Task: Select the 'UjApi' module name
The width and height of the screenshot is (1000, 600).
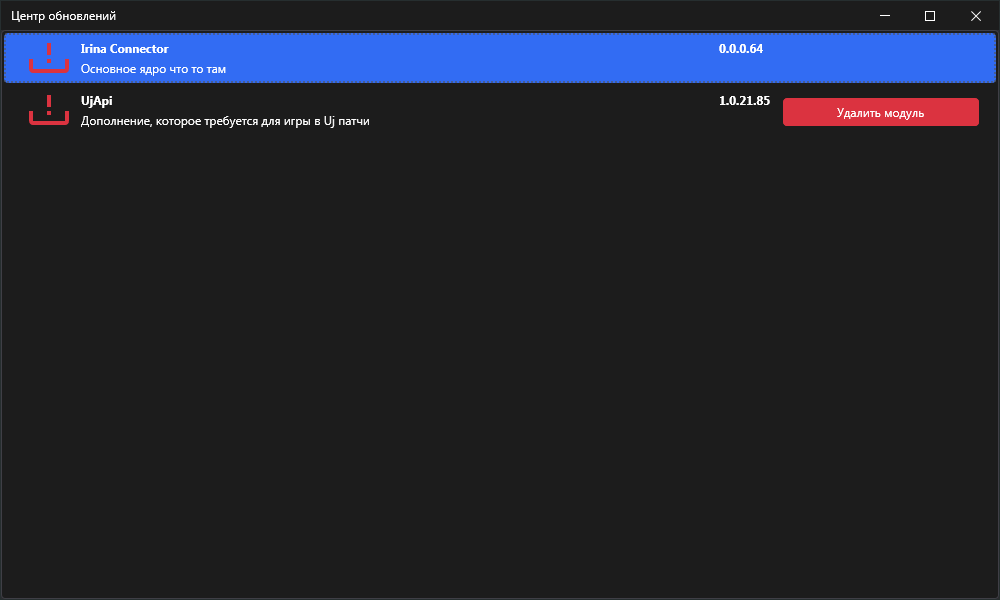Action: 96,101
